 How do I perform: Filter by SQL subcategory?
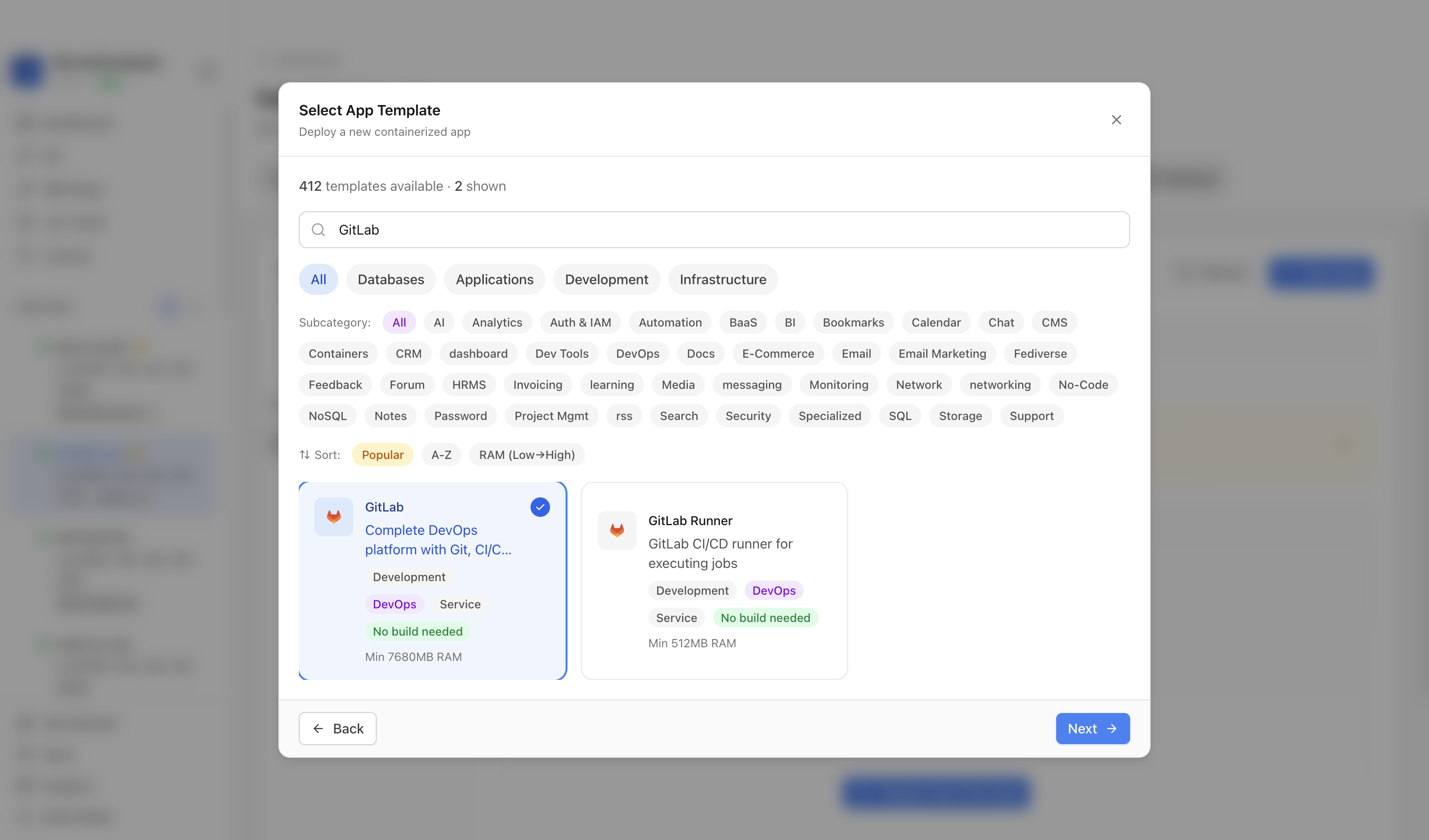[x=900, y=416]
